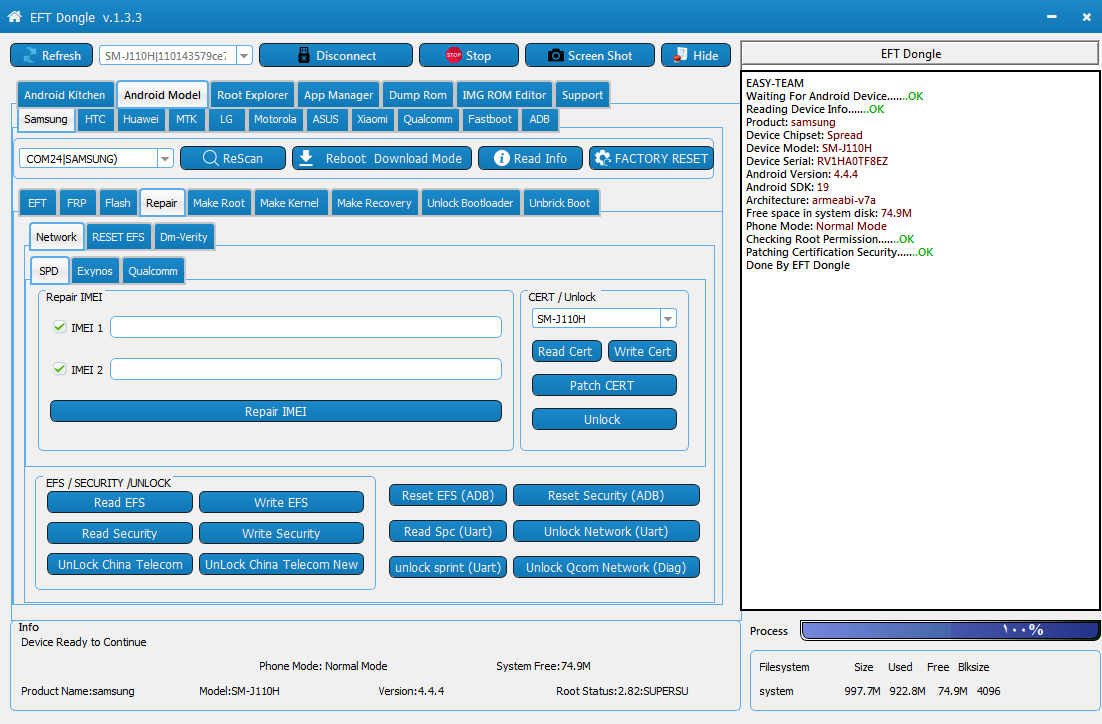Open the Exynos repair tab
This screenshot has width=1102, height=724.
pos(95,271)
